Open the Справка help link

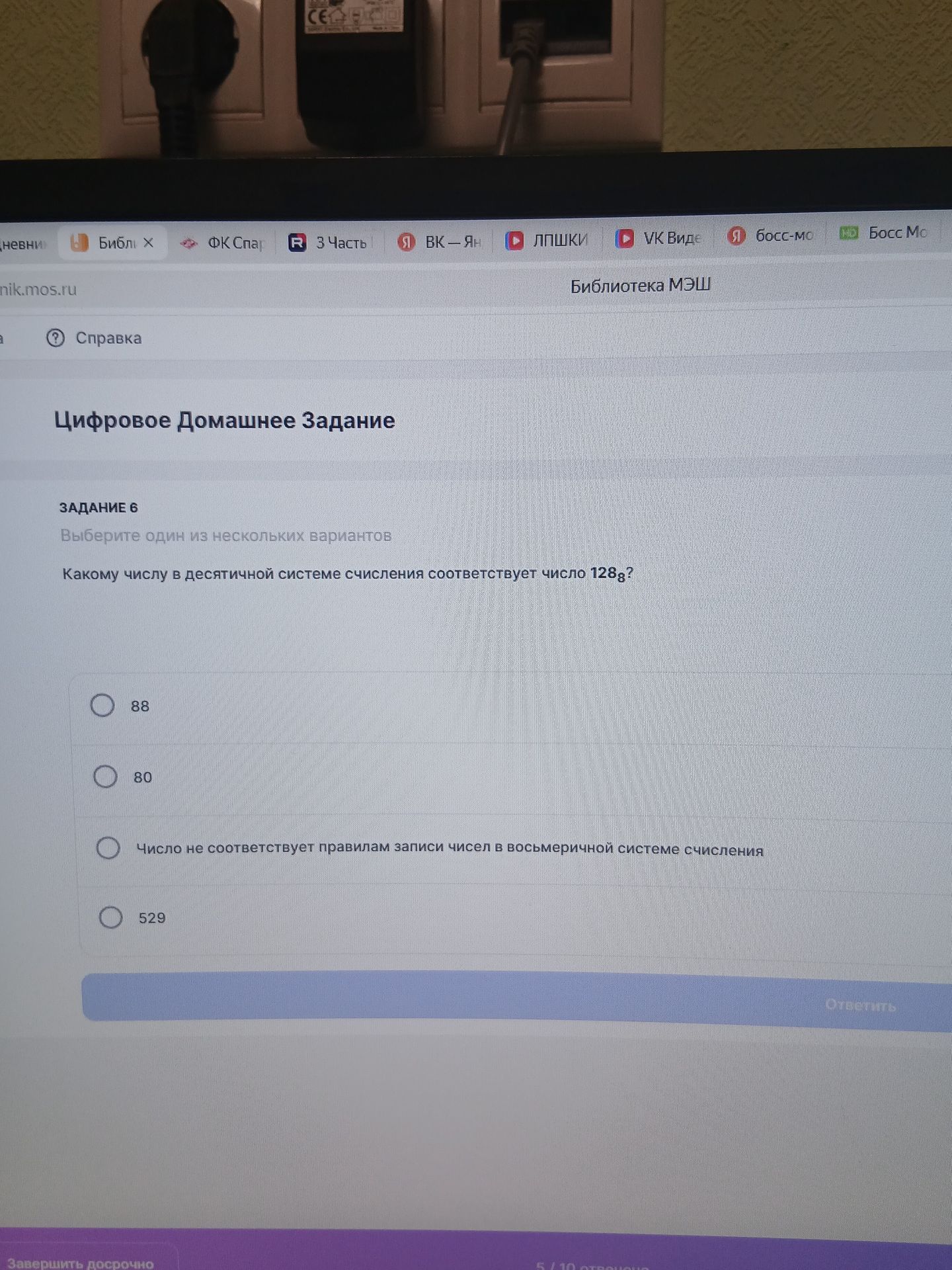(108, 338)
